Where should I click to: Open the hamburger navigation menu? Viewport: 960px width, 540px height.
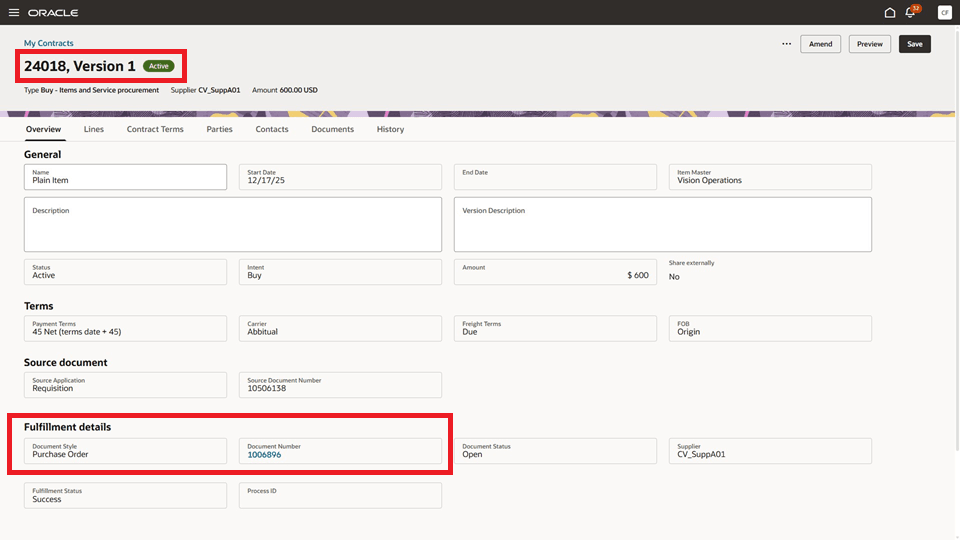coord(13,12)
